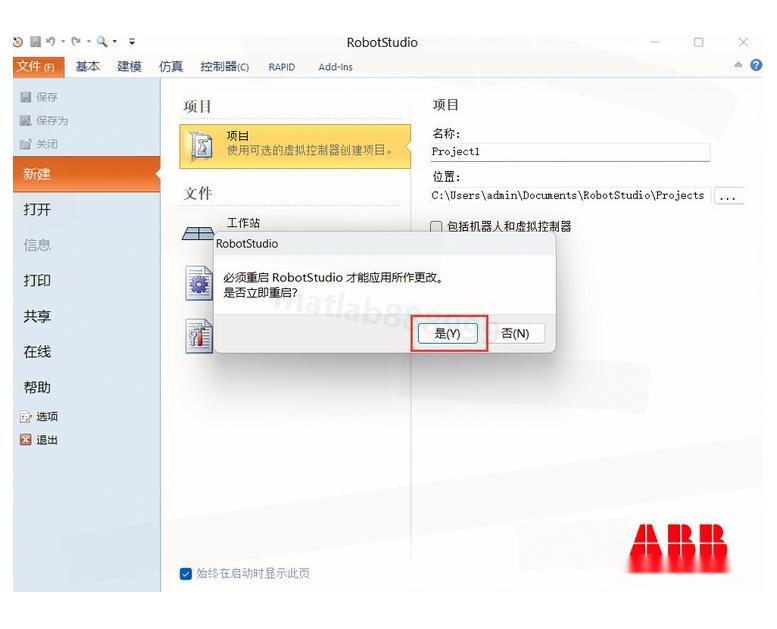Toggle 始终在启动时显示此页 checkbox
Screen dimensions: 777x629
[x=186, y=574]
